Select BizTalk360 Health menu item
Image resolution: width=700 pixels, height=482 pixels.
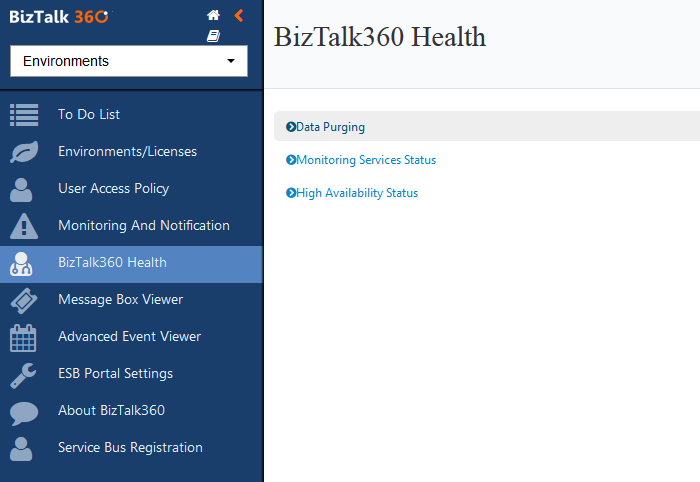[x=112, y=263]
